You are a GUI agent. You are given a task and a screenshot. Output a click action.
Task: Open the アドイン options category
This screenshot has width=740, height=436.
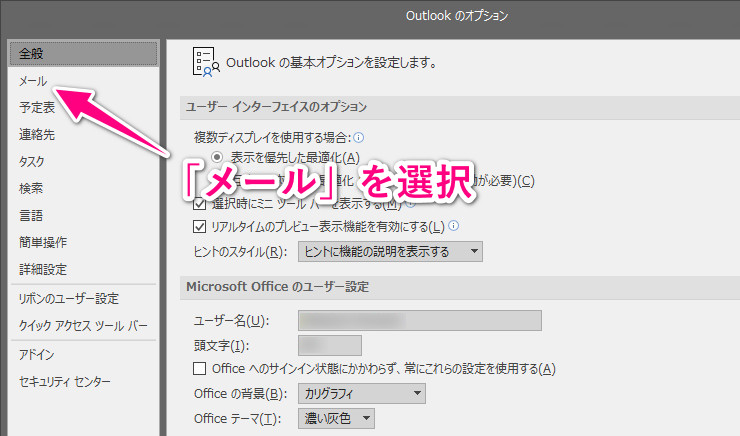coord(37,354)
